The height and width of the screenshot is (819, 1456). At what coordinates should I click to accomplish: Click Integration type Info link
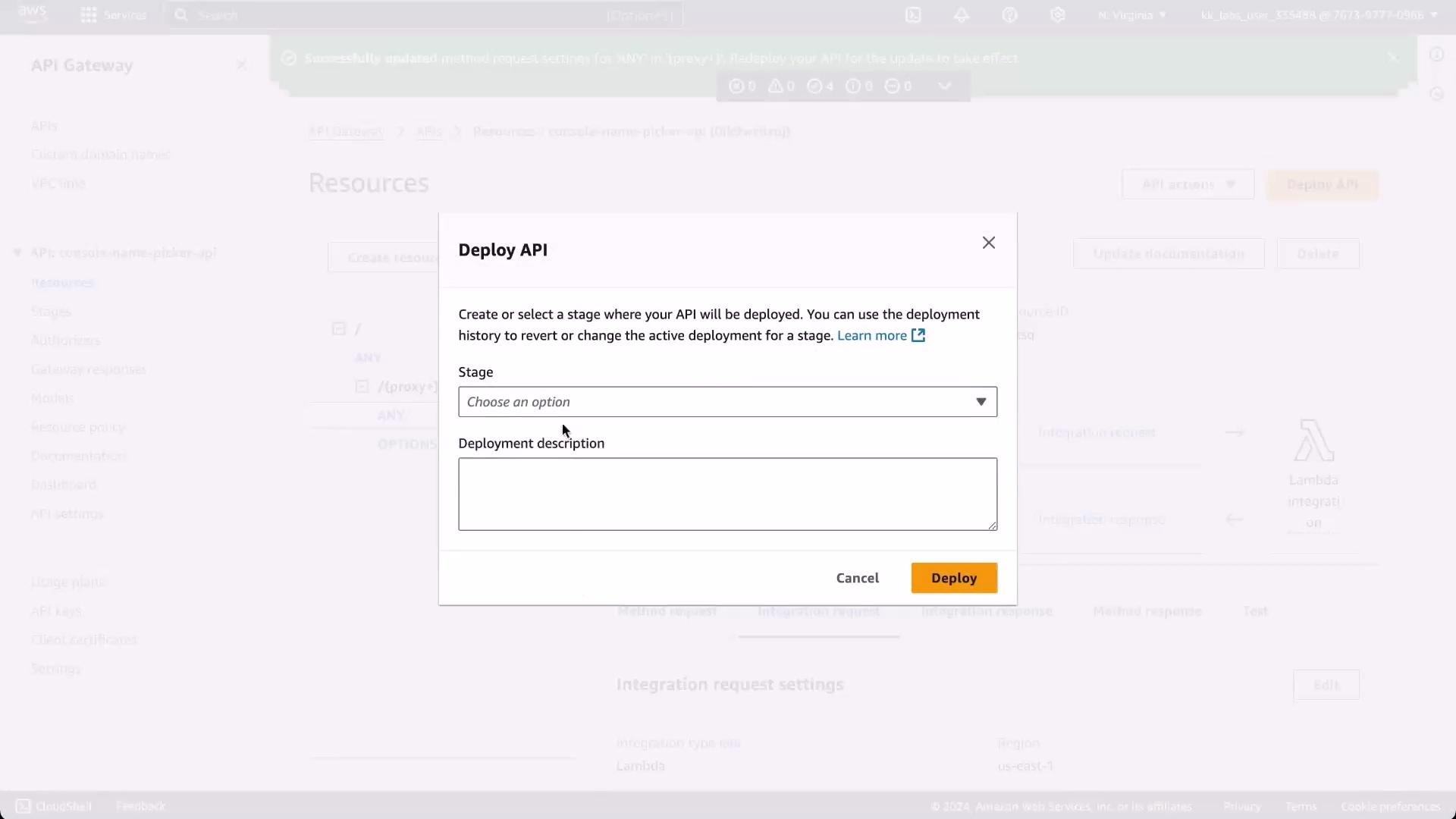(730, 743)
